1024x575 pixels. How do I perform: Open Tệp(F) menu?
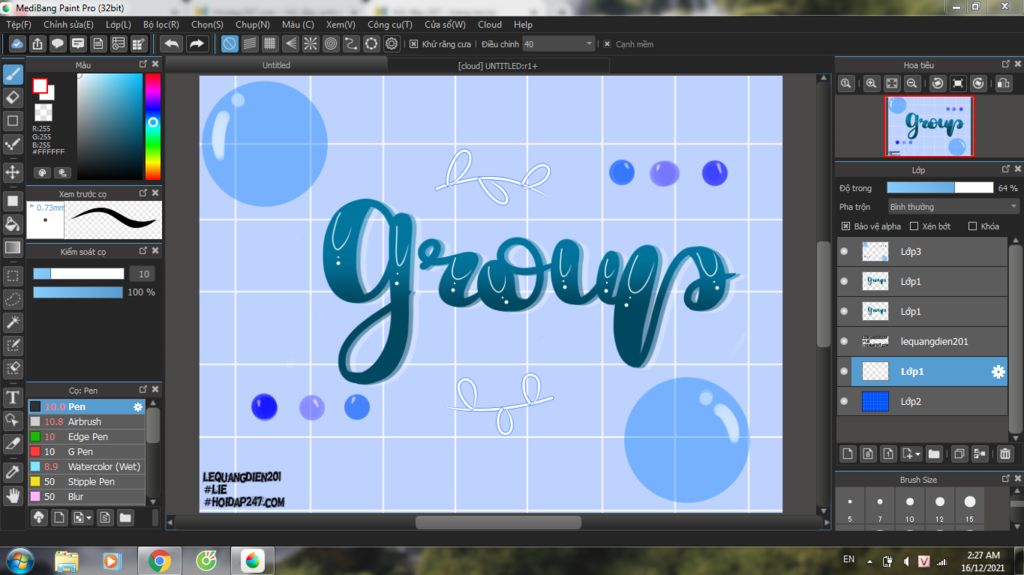tap(19, 24)
